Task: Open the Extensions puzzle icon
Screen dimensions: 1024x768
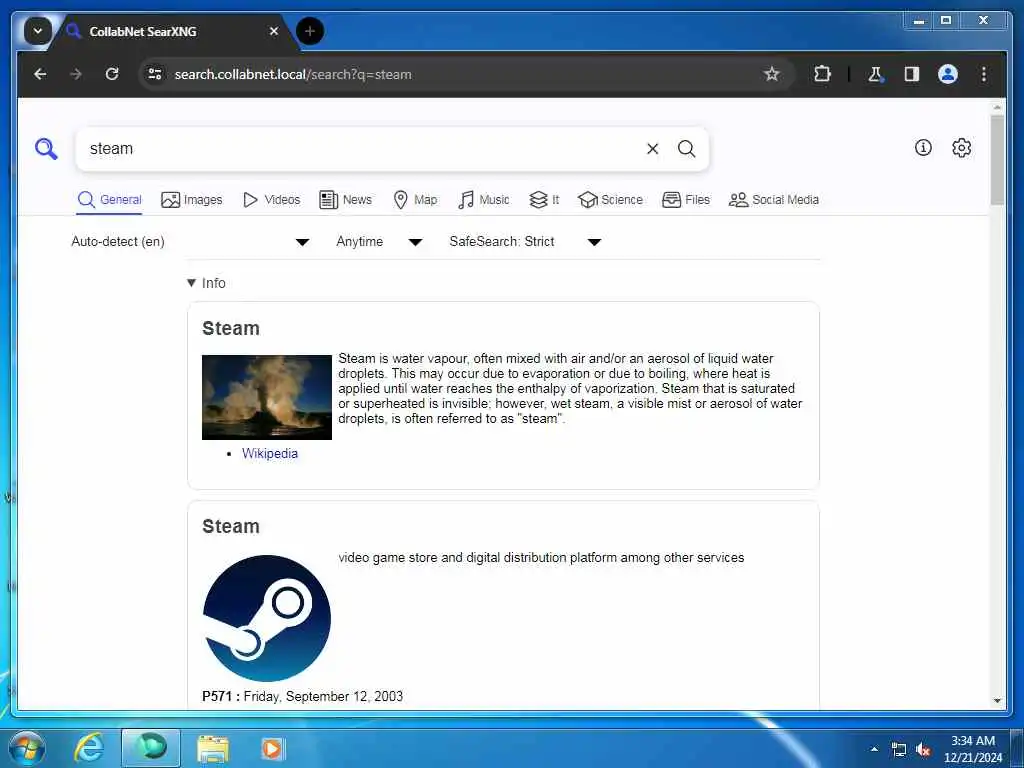Action: 822,74
